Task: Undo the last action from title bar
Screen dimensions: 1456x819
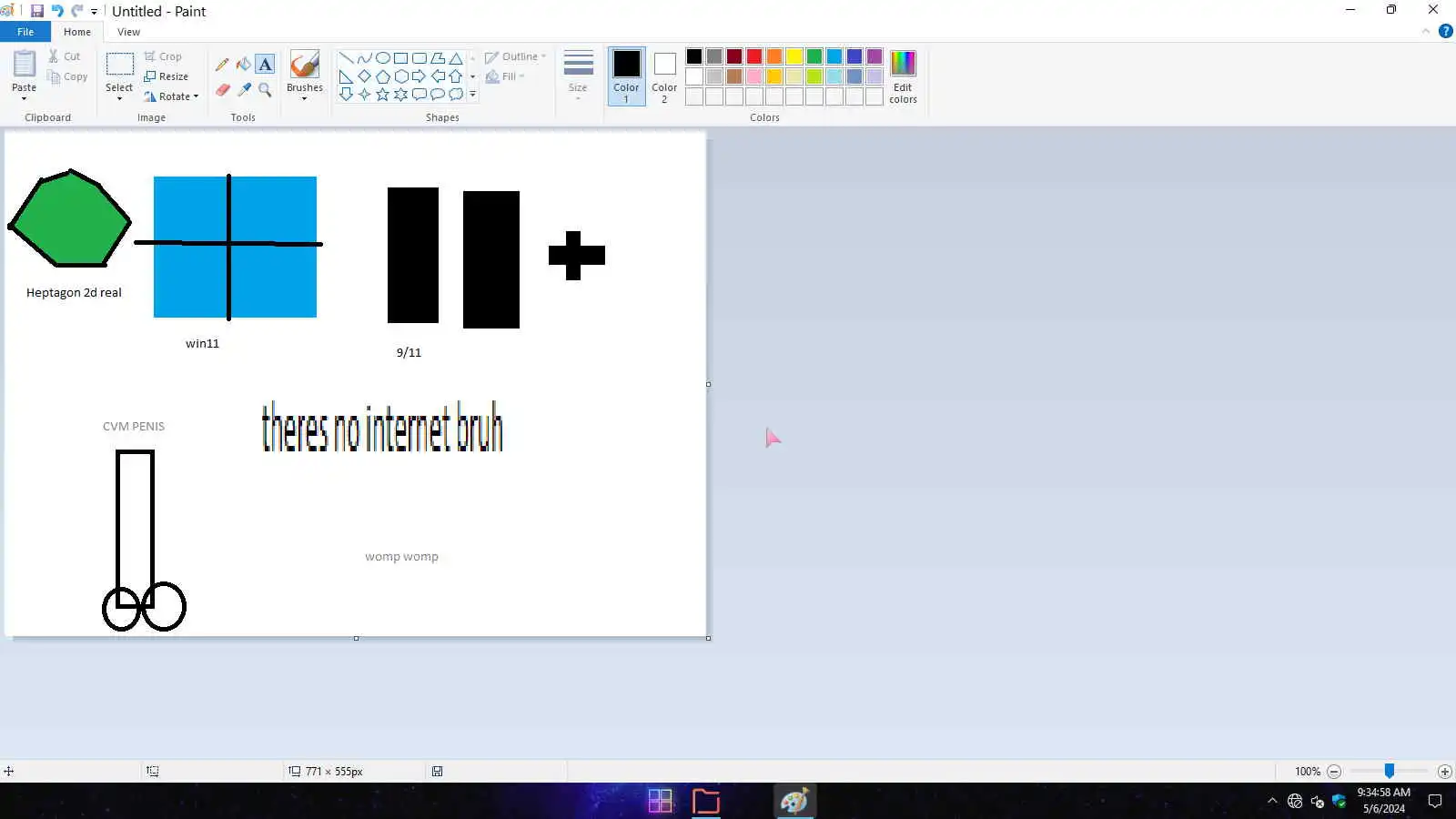Action: [x=57, y=11]
